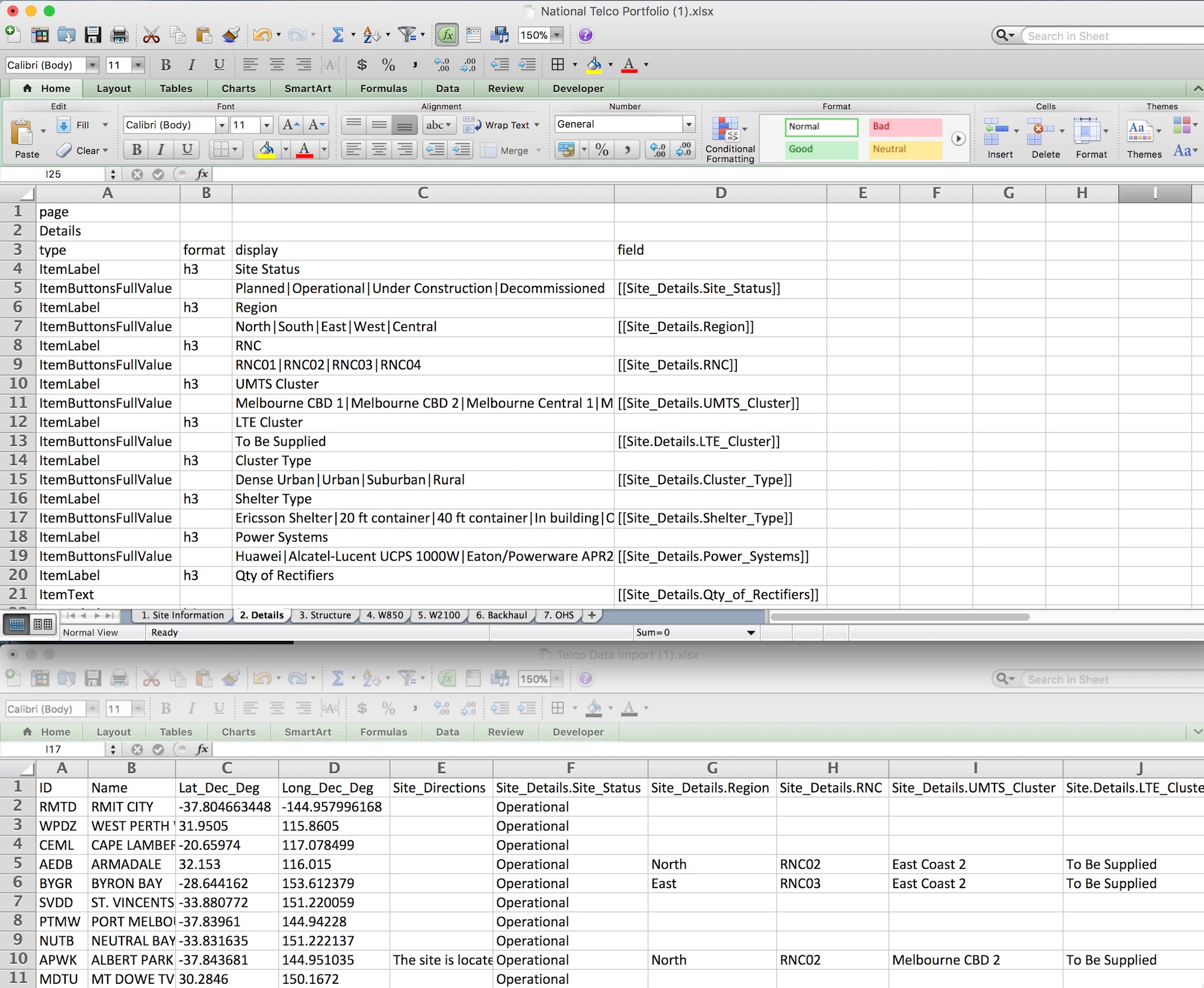Click the Sort A-Z icon
1204x988 pixels.
371,35
